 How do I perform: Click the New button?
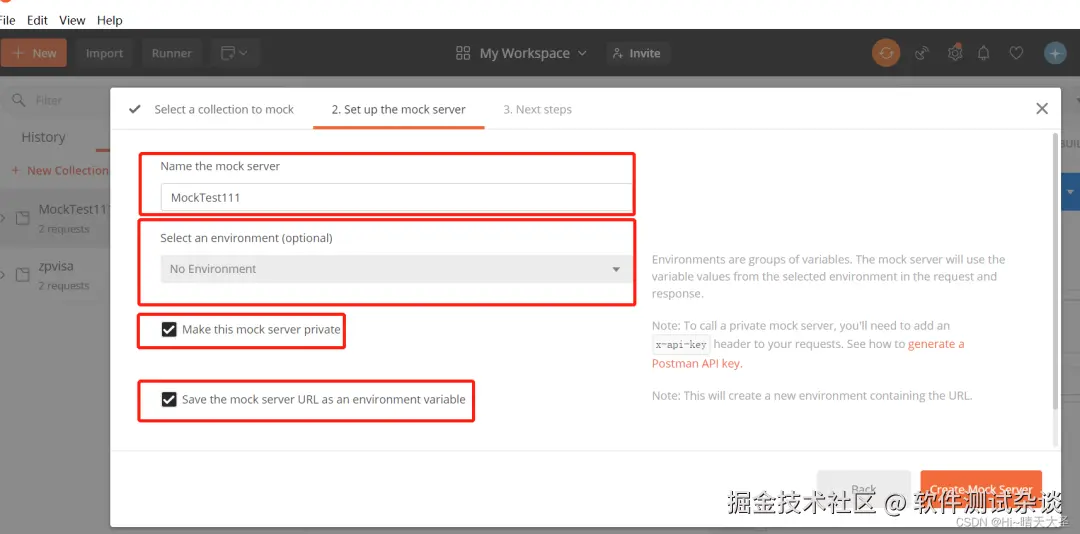[x=34, y=53]
